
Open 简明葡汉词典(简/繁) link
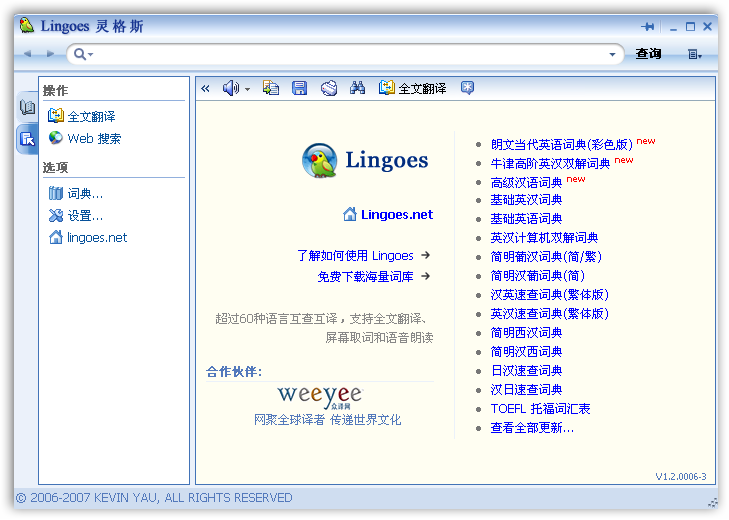click(546, 257)
